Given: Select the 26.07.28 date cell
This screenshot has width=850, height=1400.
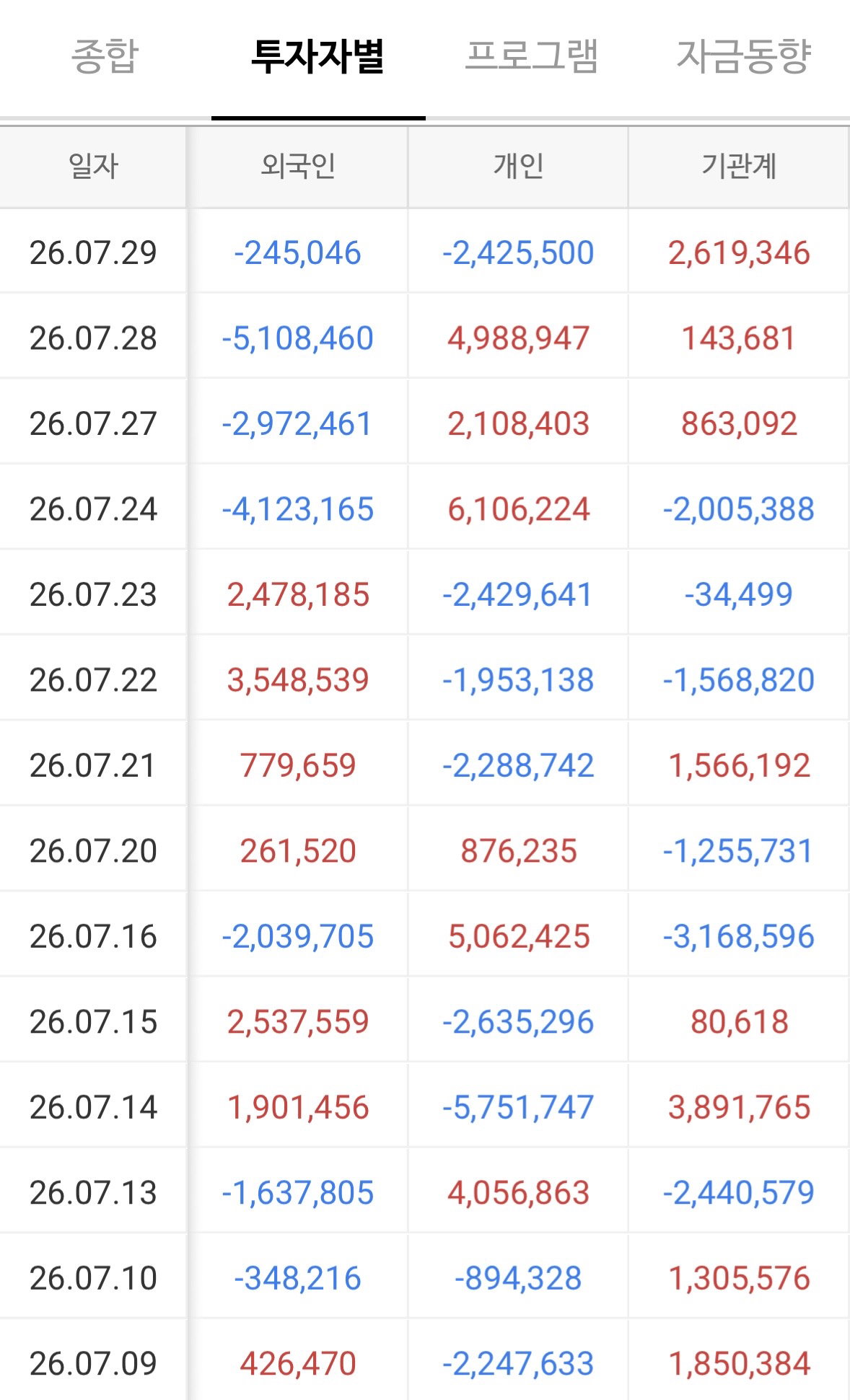Looking at the screenshot, I should [x=93, y=338].
